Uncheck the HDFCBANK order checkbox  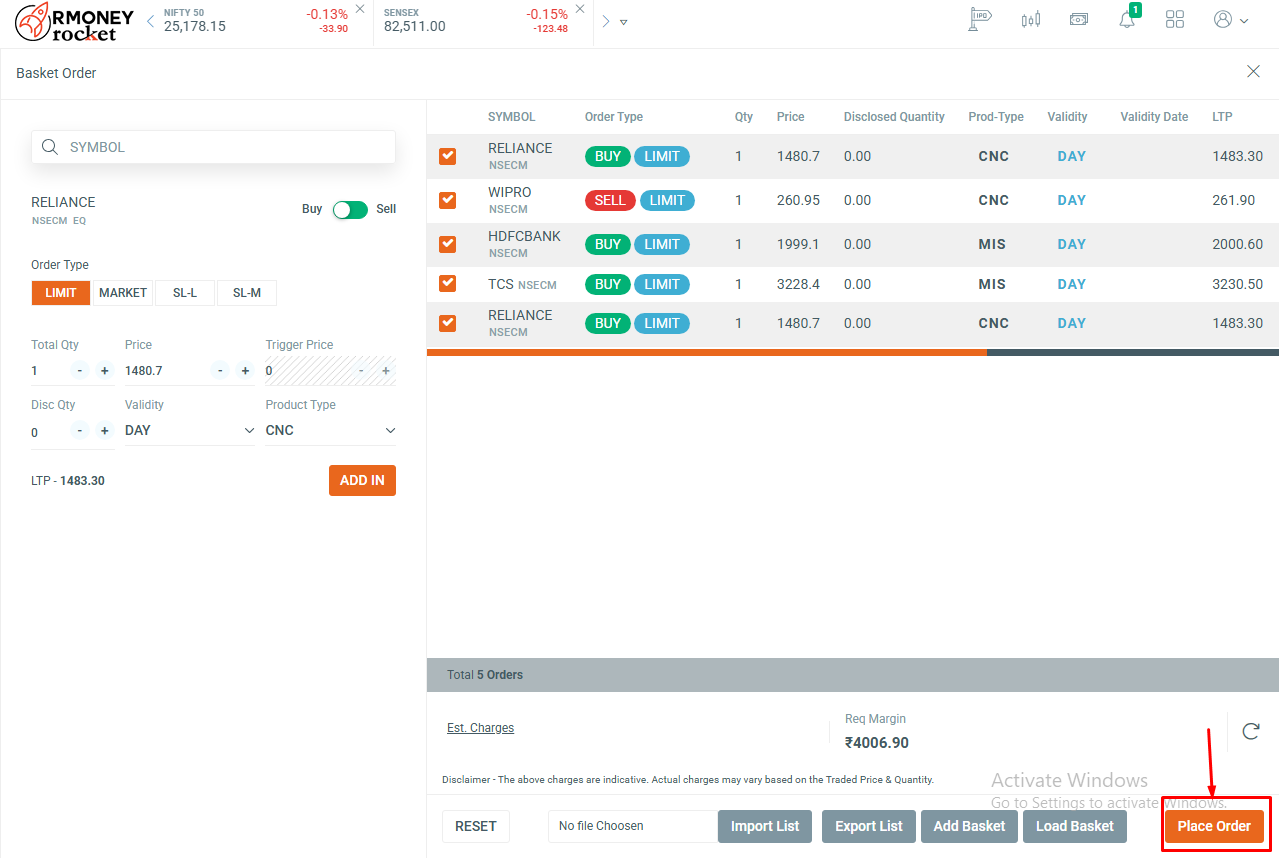pos(447,244)
